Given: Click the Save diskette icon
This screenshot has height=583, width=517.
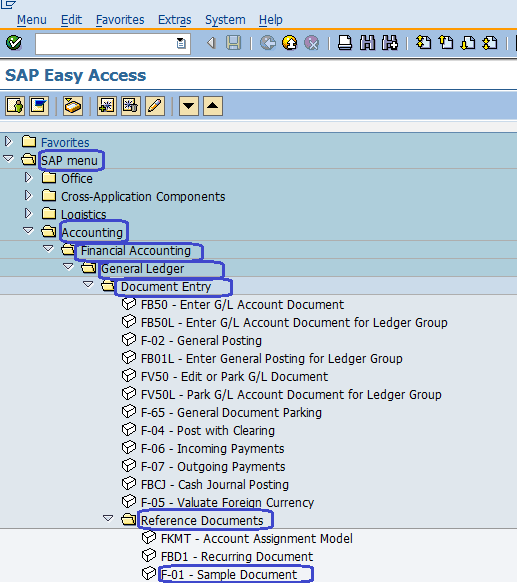Looking at the screenshot, I should pyautogui.click(x=234, y=43).
